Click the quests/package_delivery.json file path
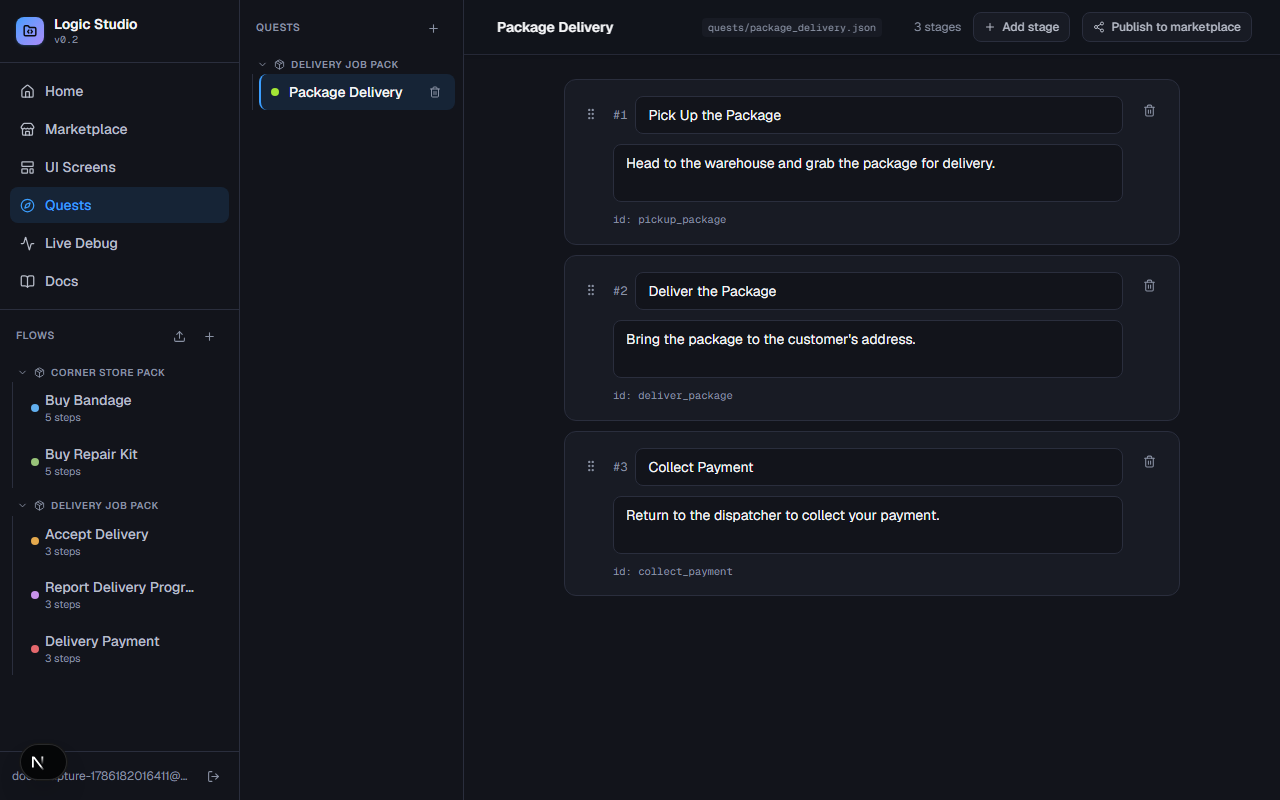The image size is (1280, 800). (792, 28)
